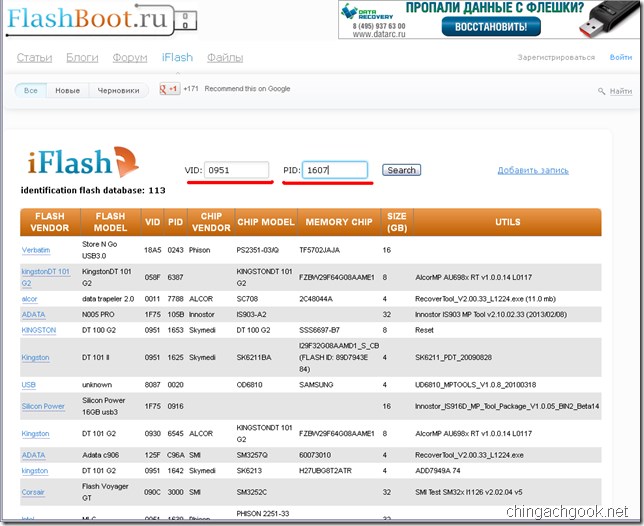The height and width of the screenshot is (526, 644).
Task: Click the iFlash logo image
Action: tap(83, 162)
